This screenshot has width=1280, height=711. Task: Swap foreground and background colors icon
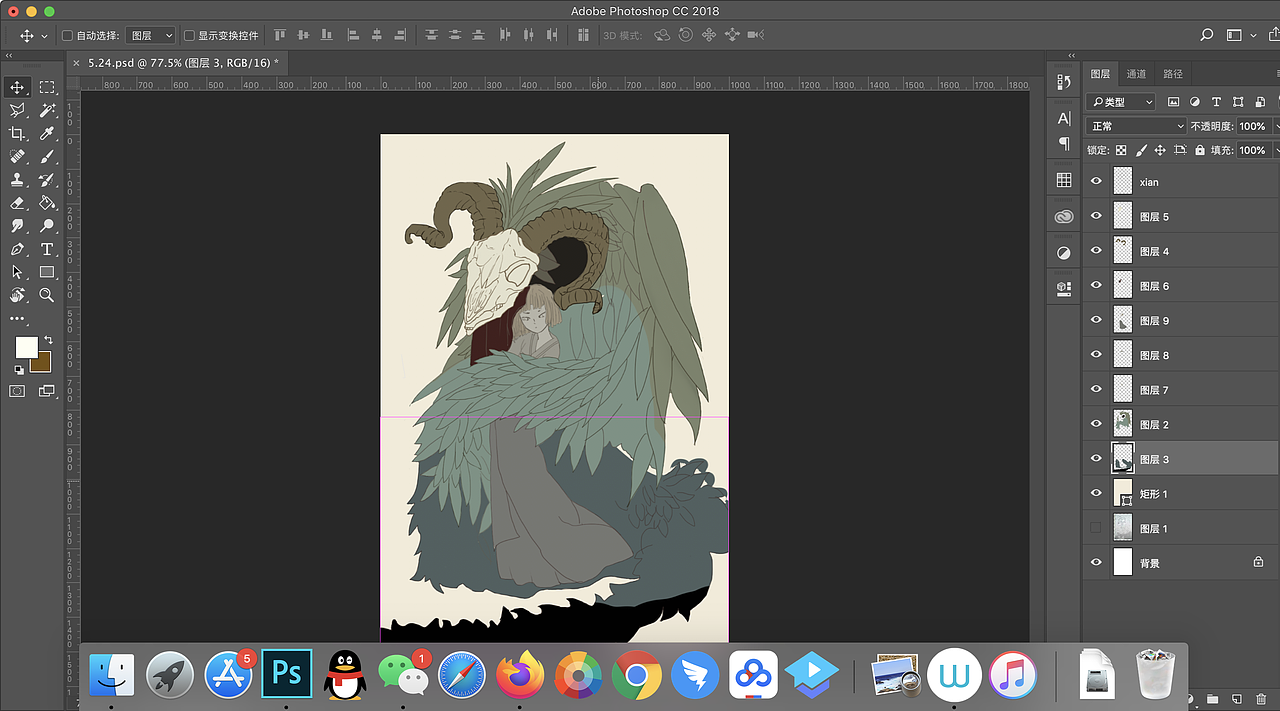click(48, 341)
